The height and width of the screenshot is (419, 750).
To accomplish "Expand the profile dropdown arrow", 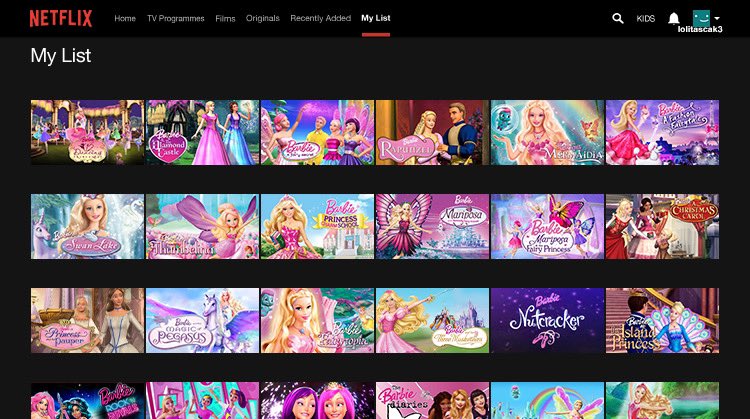I will coord(717,18).
